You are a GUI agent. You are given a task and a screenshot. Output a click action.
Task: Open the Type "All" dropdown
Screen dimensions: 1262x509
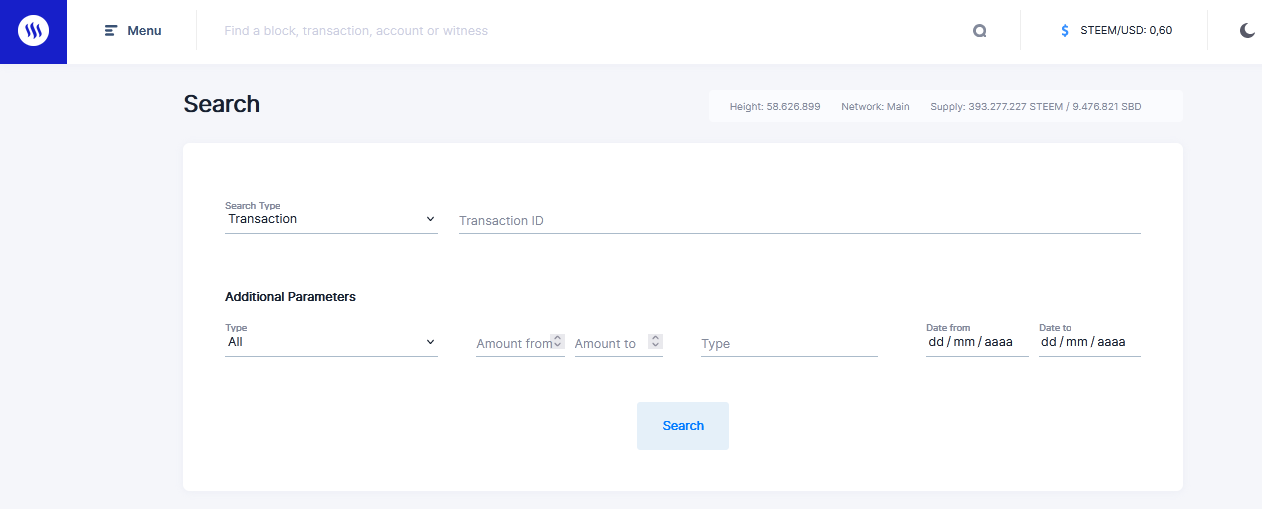click(331, 342)
